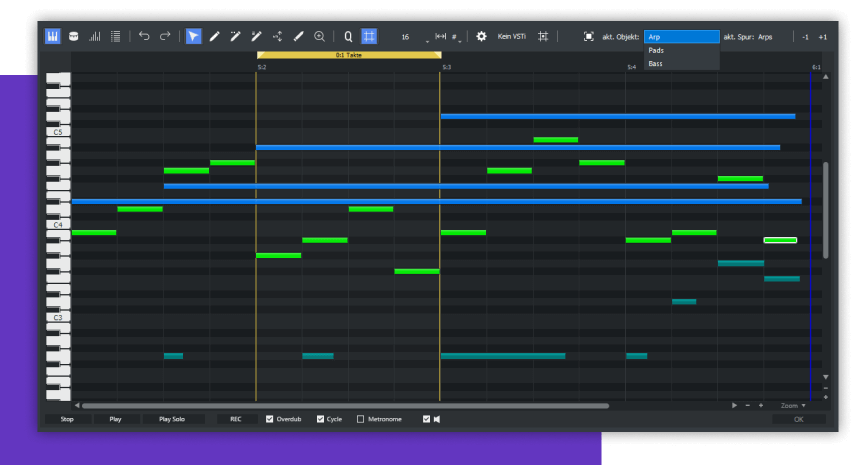
Task: Click the C5 piano key
Action: [x=57, y=132]
